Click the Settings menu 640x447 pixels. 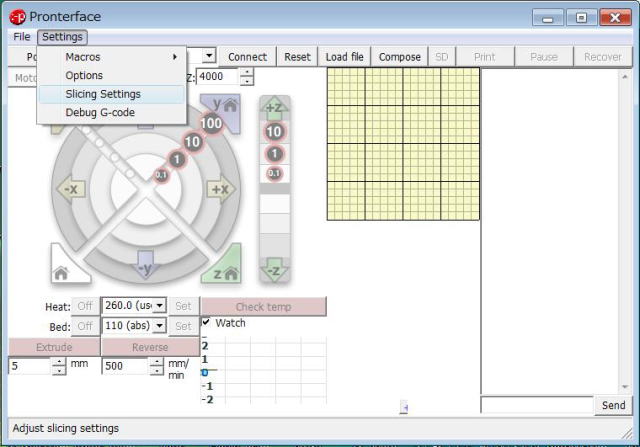tap(62, 37)
